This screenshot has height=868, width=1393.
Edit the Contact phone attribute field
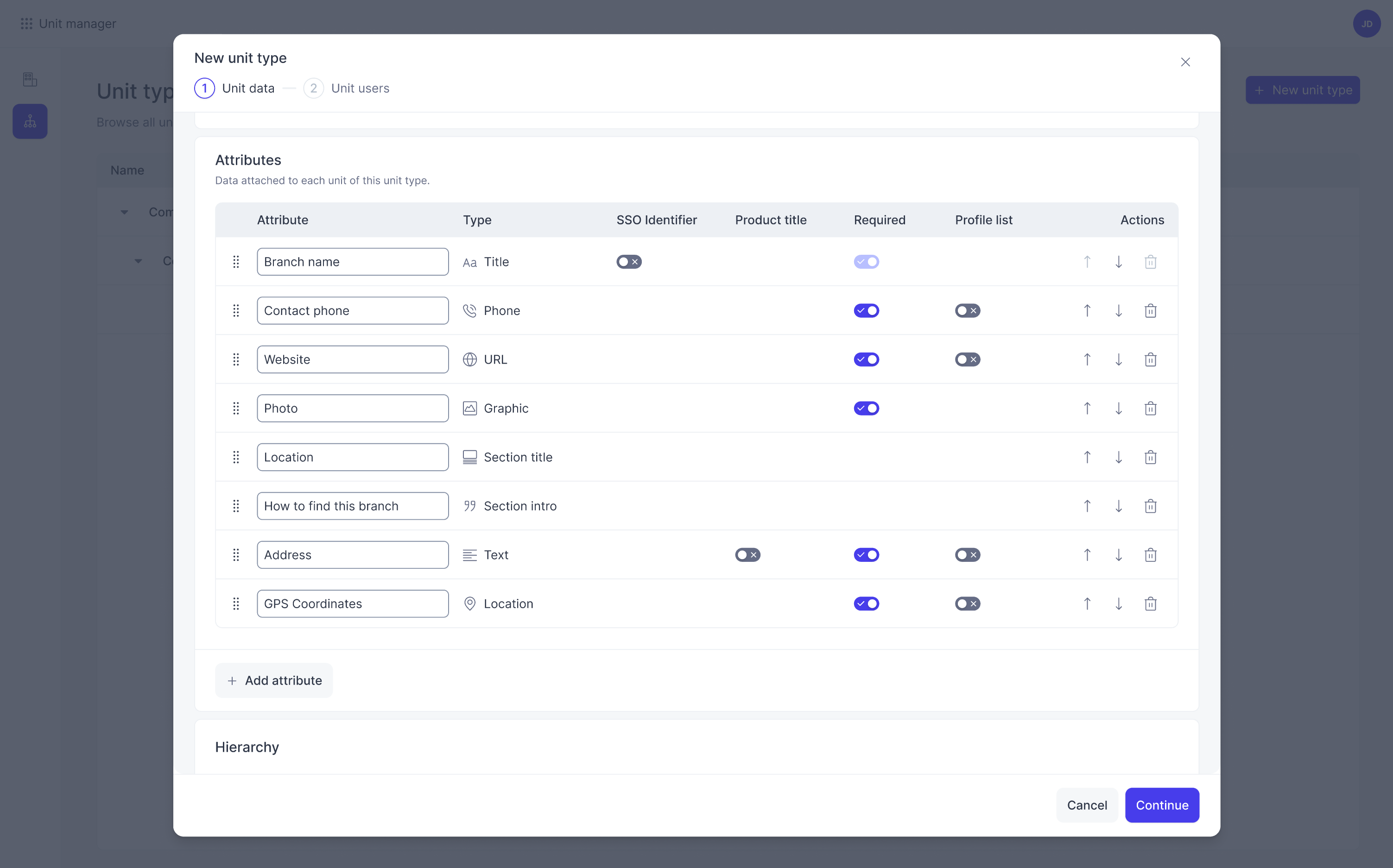point(353,311)
